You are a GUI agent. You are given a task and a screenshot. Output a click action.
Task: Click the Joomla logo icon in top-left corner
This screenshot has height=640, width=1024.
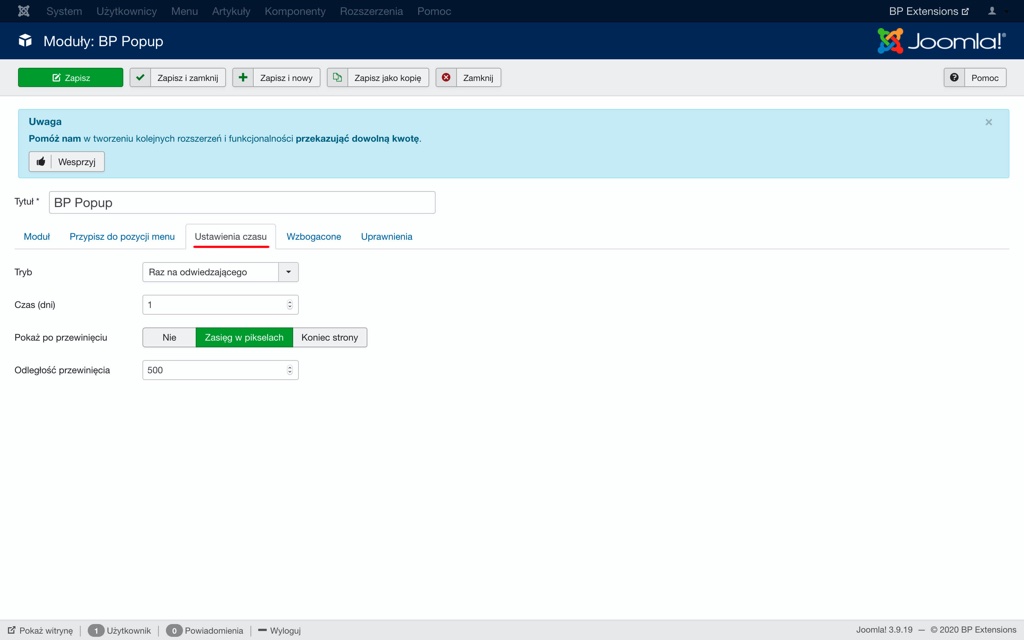pos(24,11)
